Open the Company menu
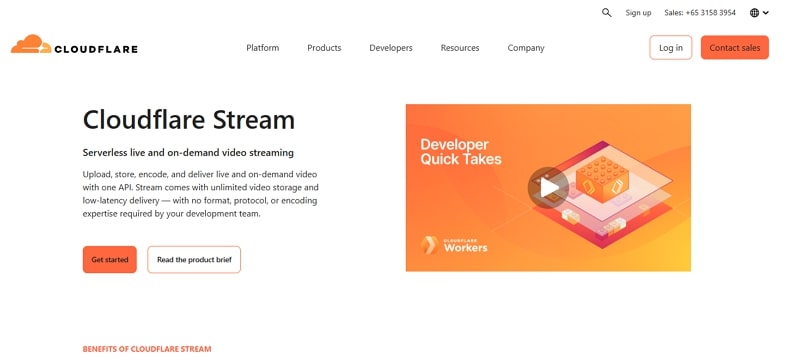 tap(526, 48)
